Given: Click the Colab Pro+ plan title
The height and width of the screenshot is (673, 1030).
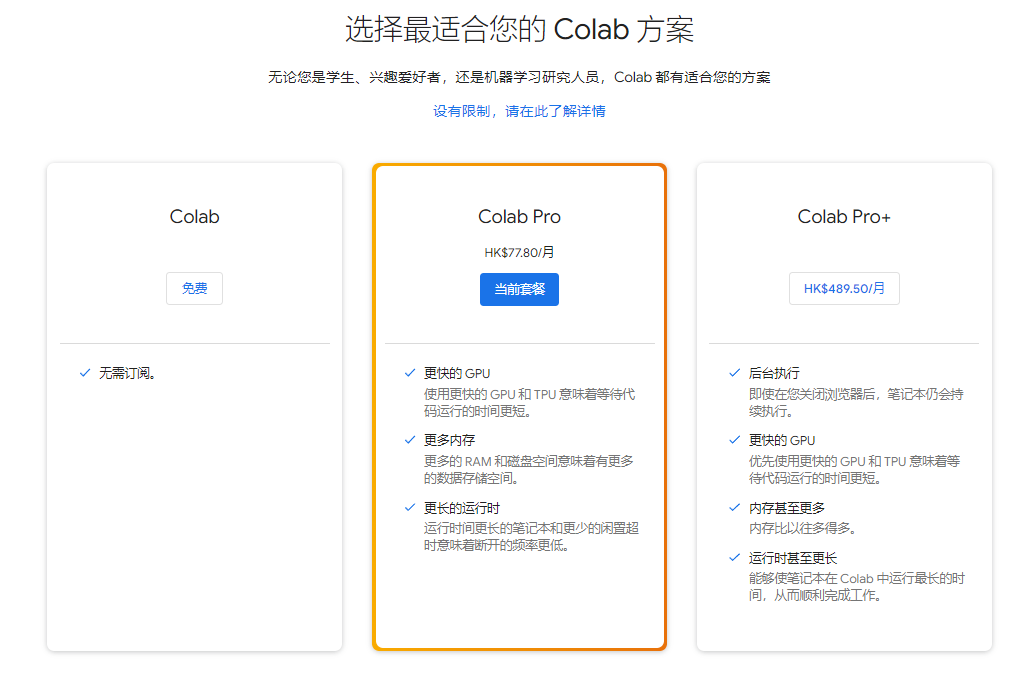Looking at the screenshot, I should click(x=844, y=217).
